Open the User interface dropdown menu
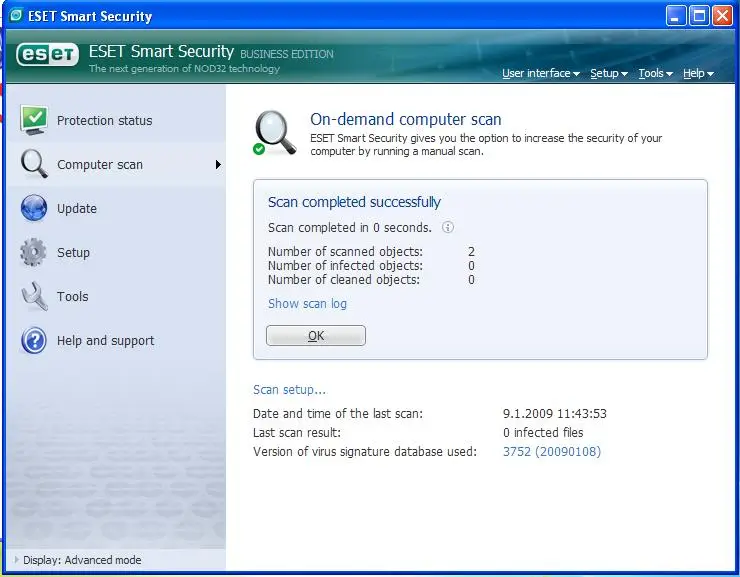Screen dimensions: 740x577 pos(541,73)
